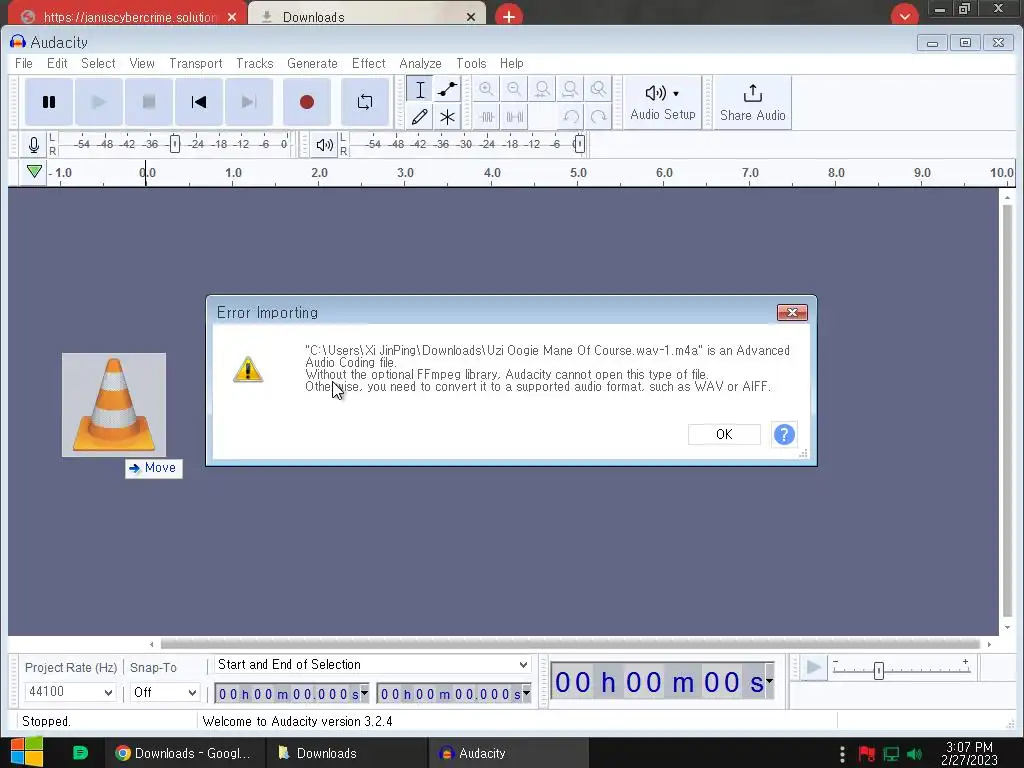Adjust the playback speed slider
This screenshot has height=768, width=1024.
pyautogui.click(x=879, y=670)
